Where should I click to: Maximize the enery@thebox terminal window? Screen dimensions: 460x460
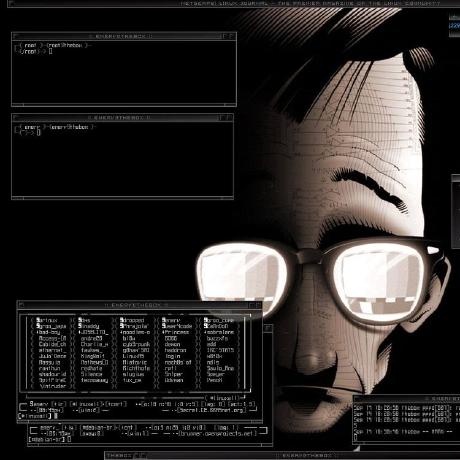(222, 117)
